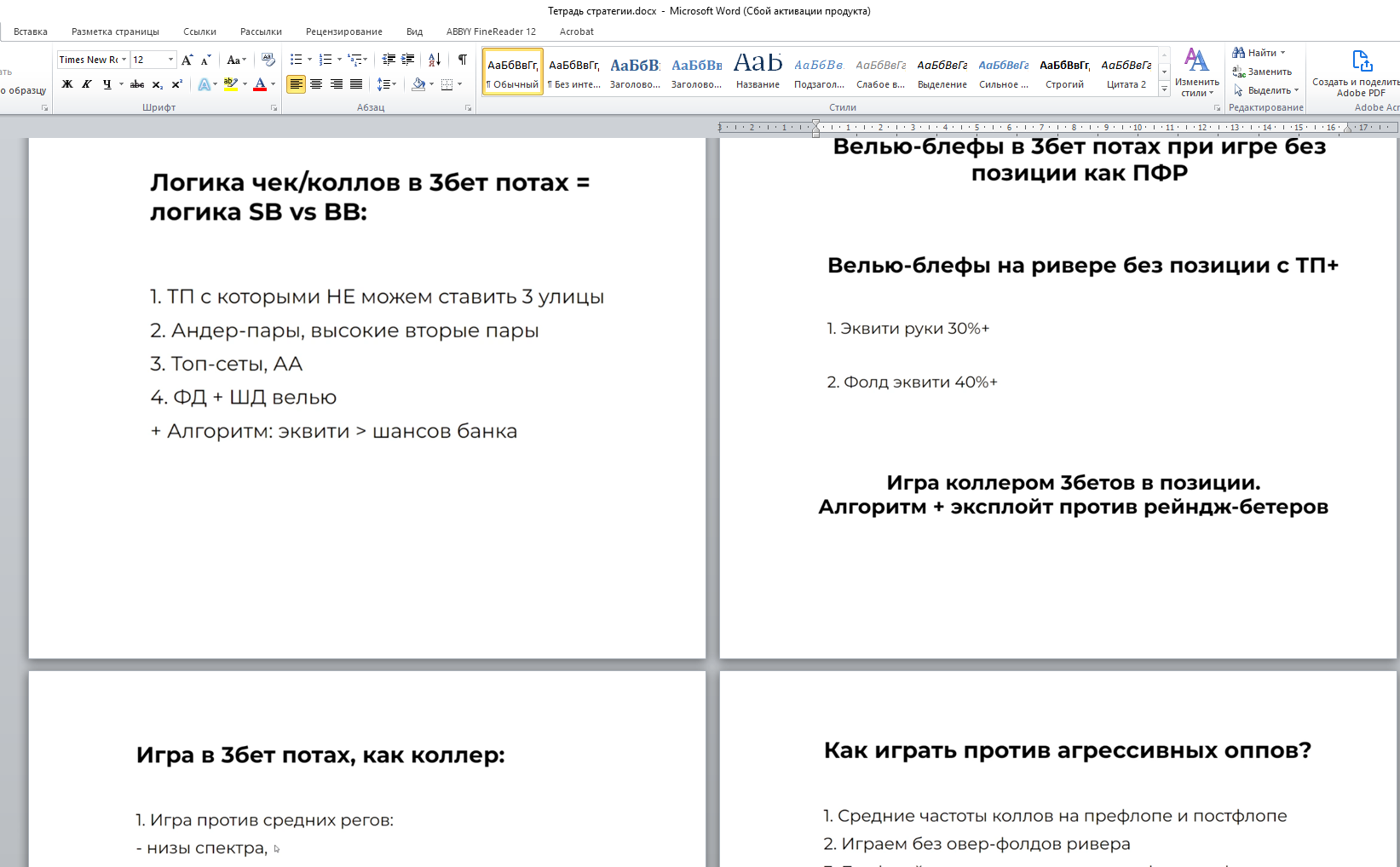Select align left paragraph
The width and height of the screenshot is (1400, 867).
tap(296, 84)
